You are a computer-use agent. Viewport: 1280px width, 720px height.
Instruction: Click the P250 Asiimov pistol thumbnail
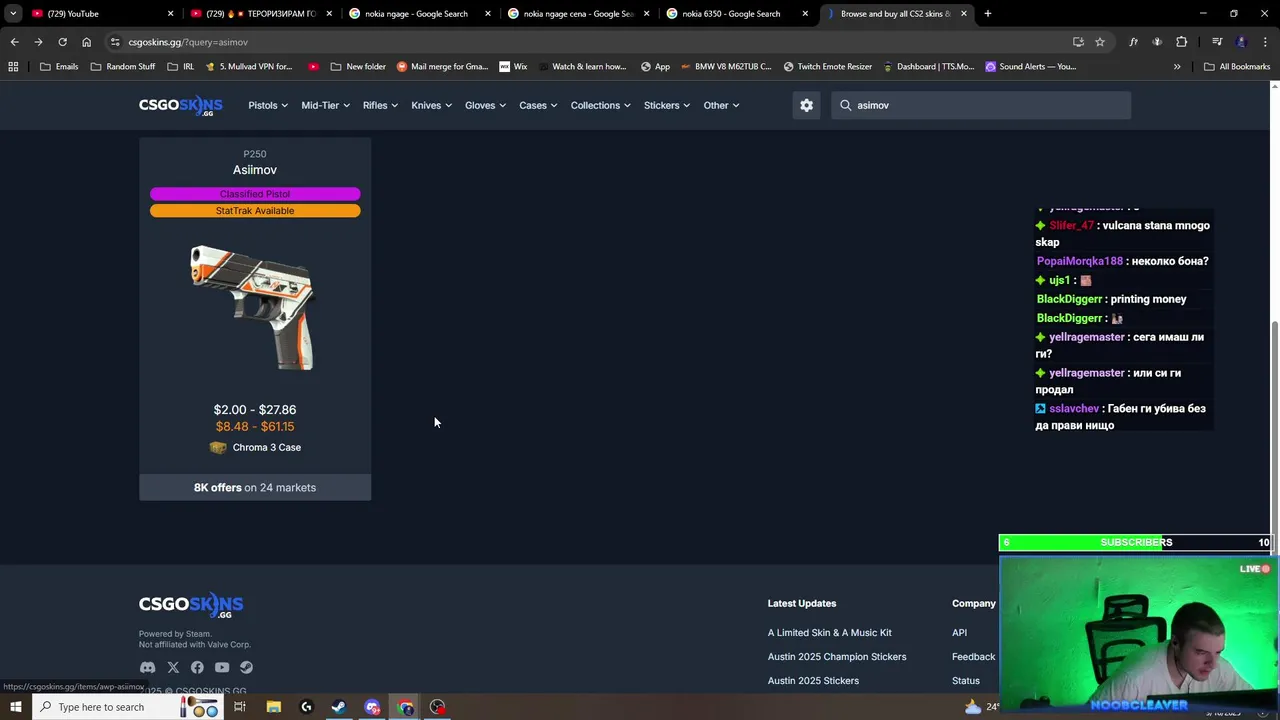(x=254, y=307)
